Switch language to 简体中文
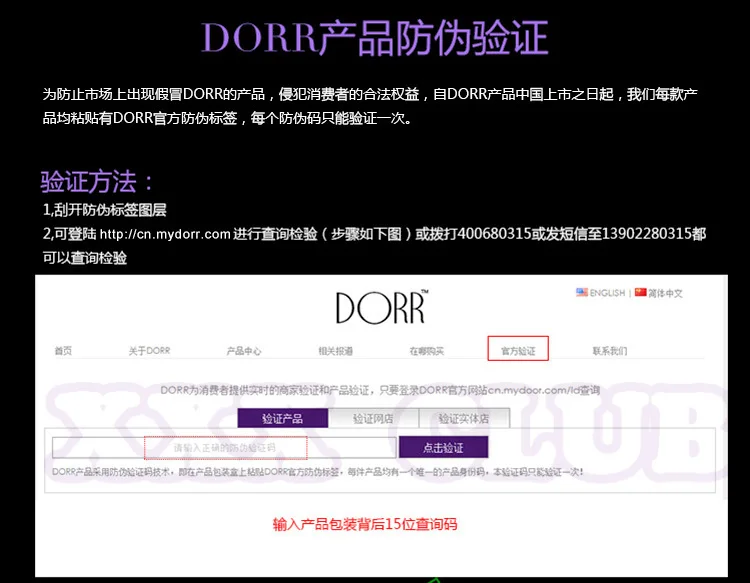 coord(665,293)
